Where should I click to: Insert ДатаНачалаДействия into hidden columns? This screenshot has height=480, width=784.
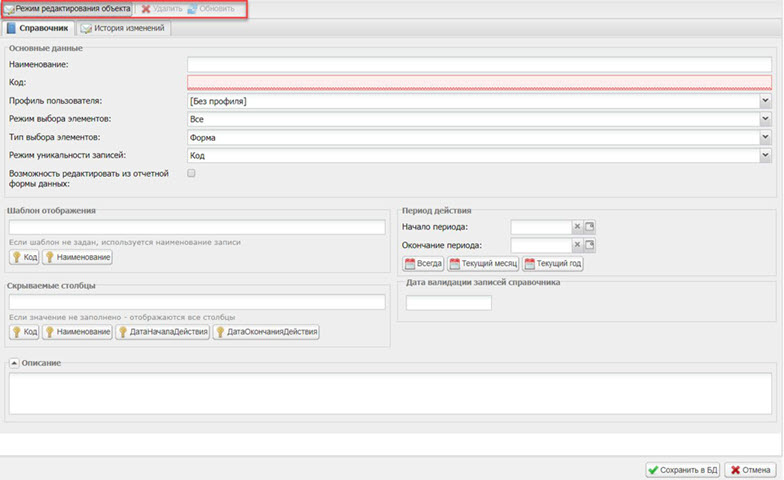(162, 332)
